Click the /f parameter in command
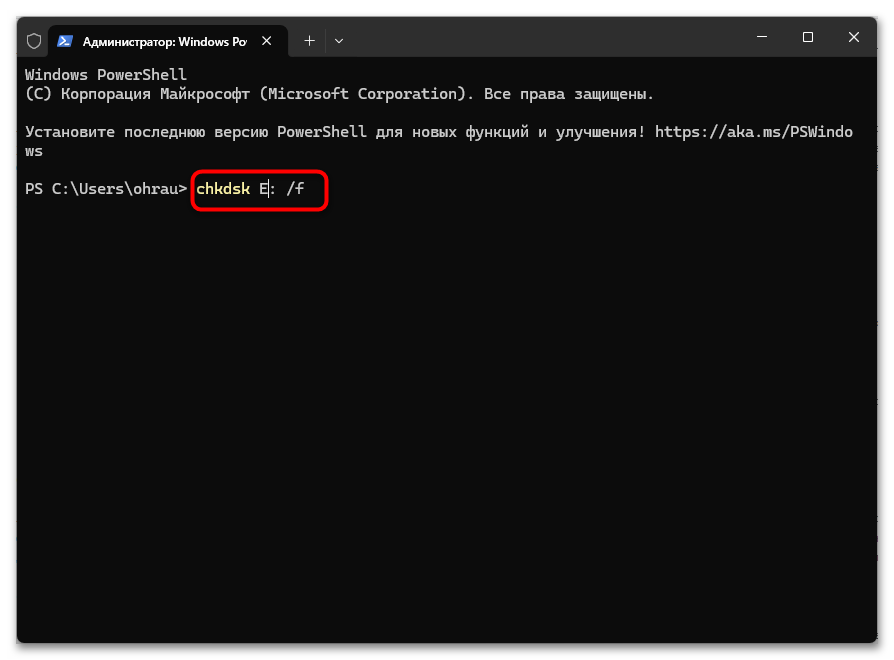894x660 pixels. [295, 189]
